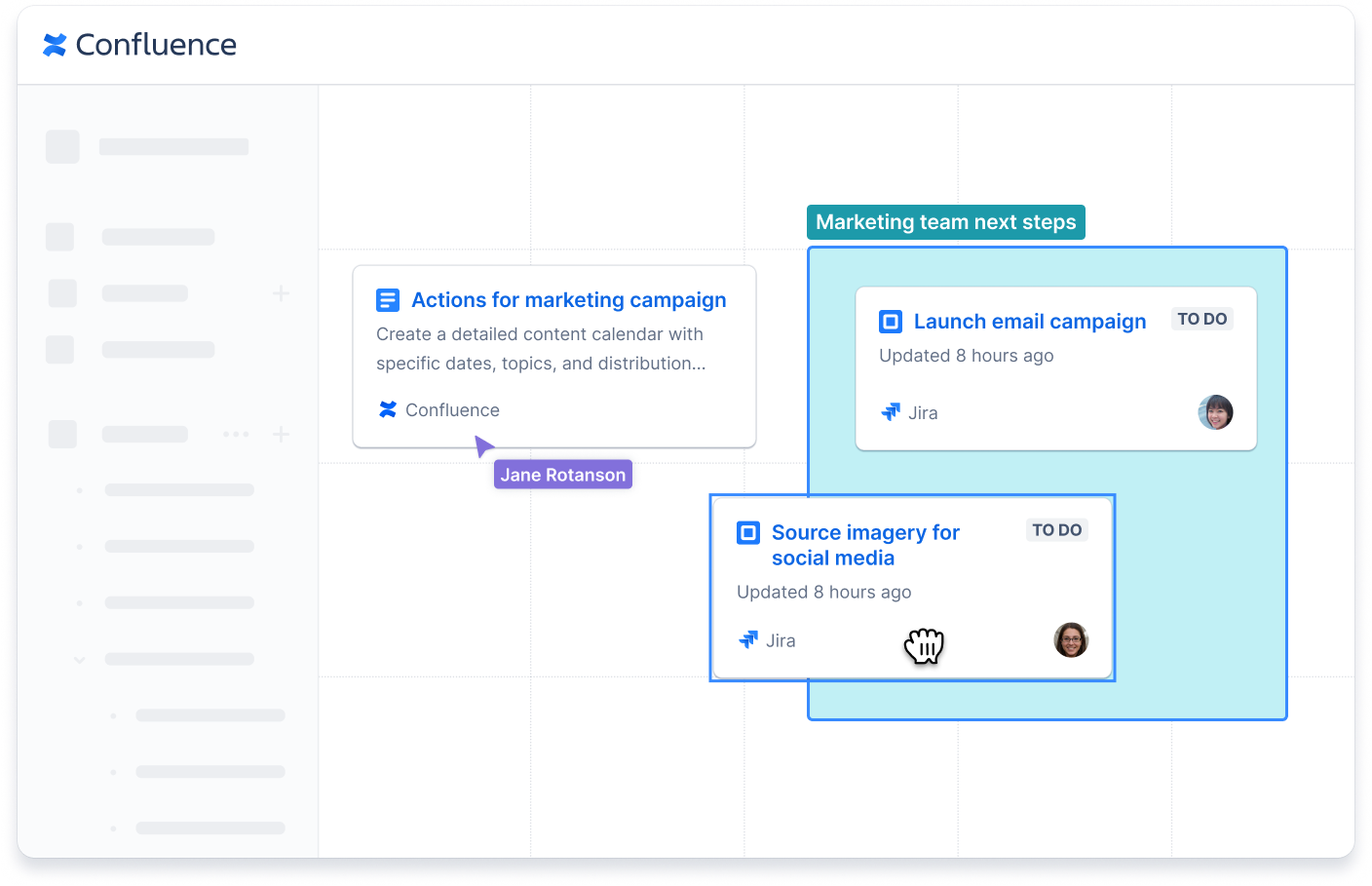Image resolution: width=1372 pixels, height=886 pixels.
Task: Open the Launch email campaign Jira issue
Action: pos(1029,321)
